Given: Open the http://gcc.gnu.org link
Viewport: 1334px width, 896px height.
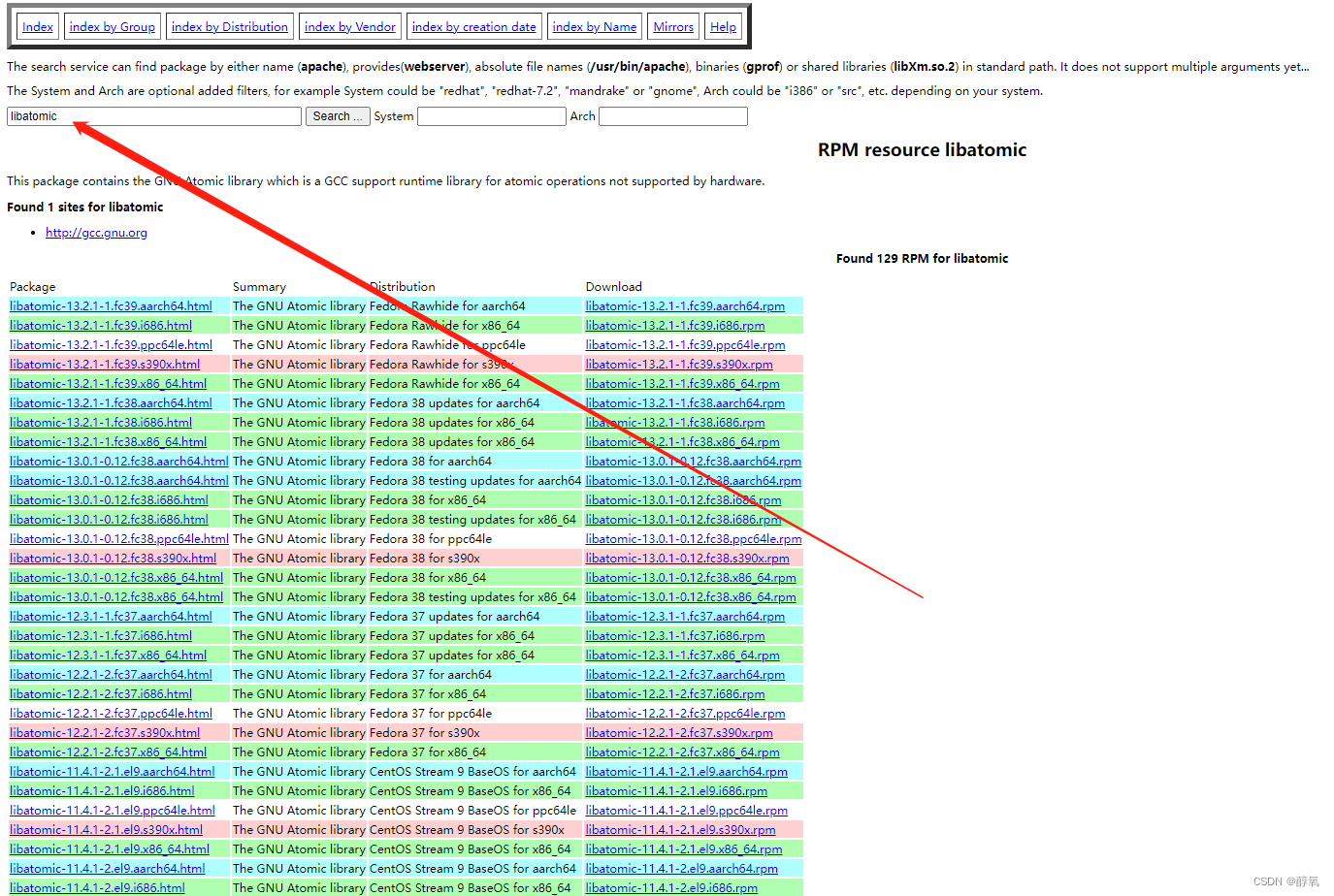Looking at the screenshot, I should [x=96, y=232].
